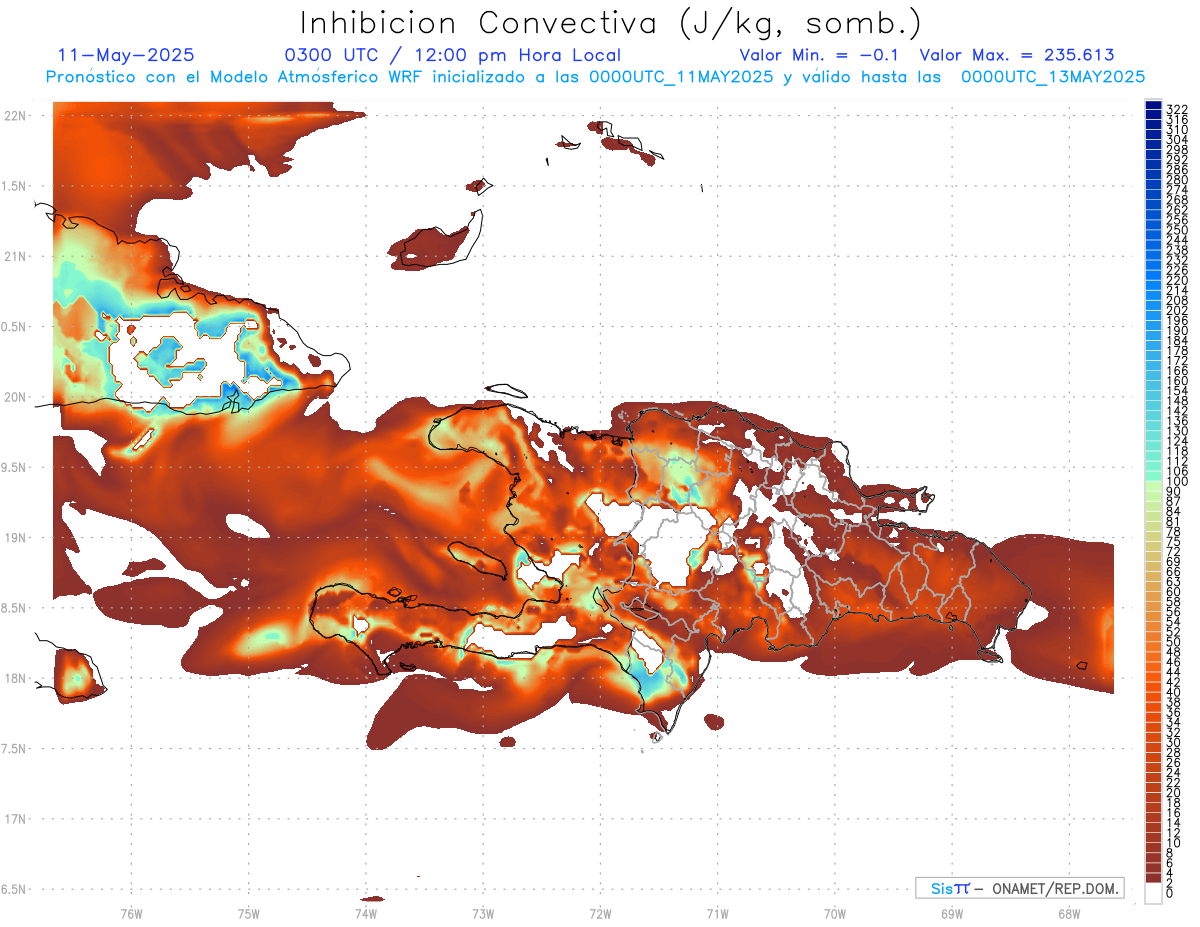Pick the bright orange swatch beside 42
Image resolution: width=1200 pixels, height=927 pixels.
(1154, 678)
